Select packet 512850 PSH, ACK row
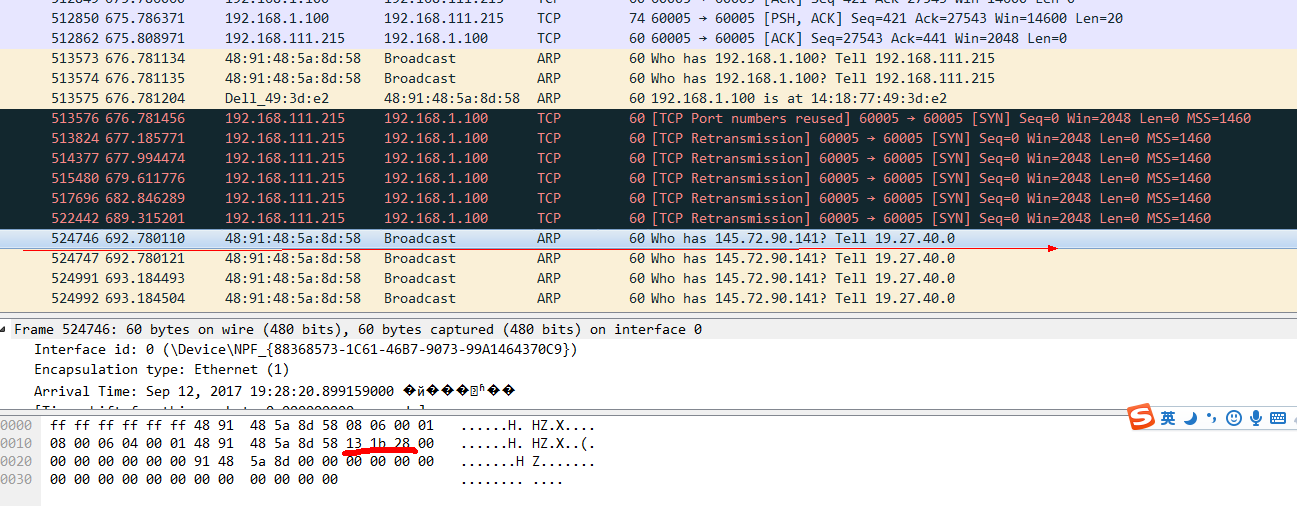The image size is (1297, 506). point(648,18)
